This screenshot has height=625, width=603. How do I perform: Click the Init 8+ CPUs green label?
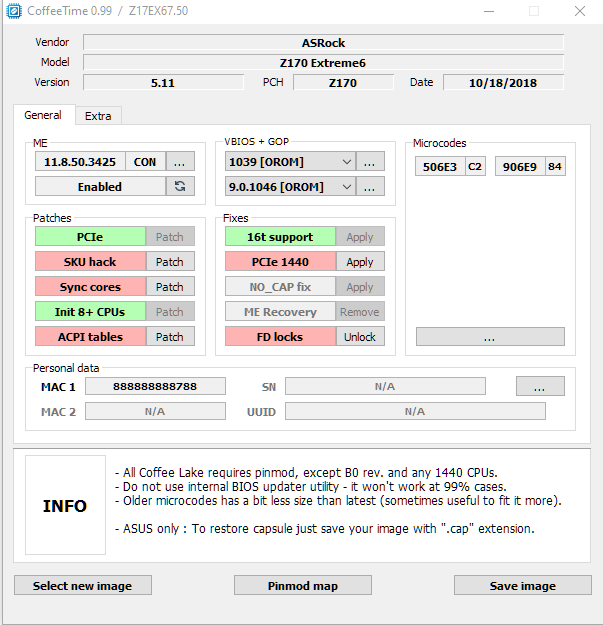[x=90, y=312]
